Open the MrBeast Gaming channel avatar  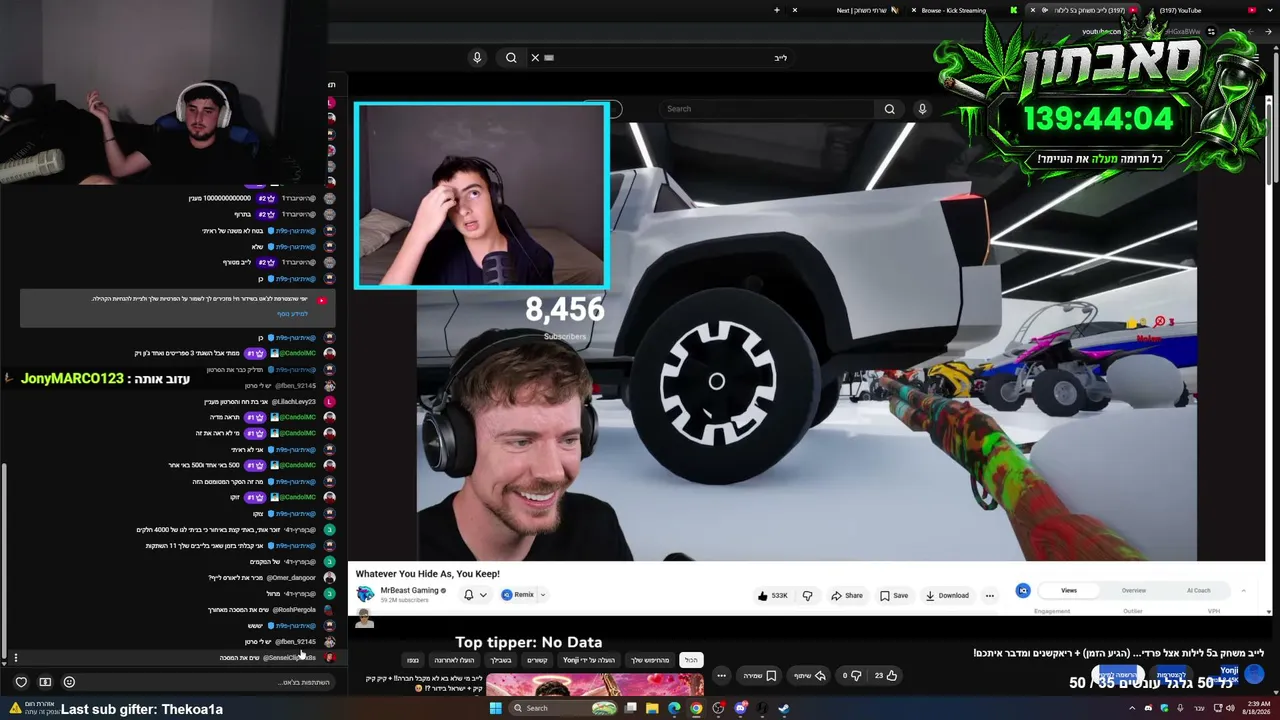click(x=365, y=594)
